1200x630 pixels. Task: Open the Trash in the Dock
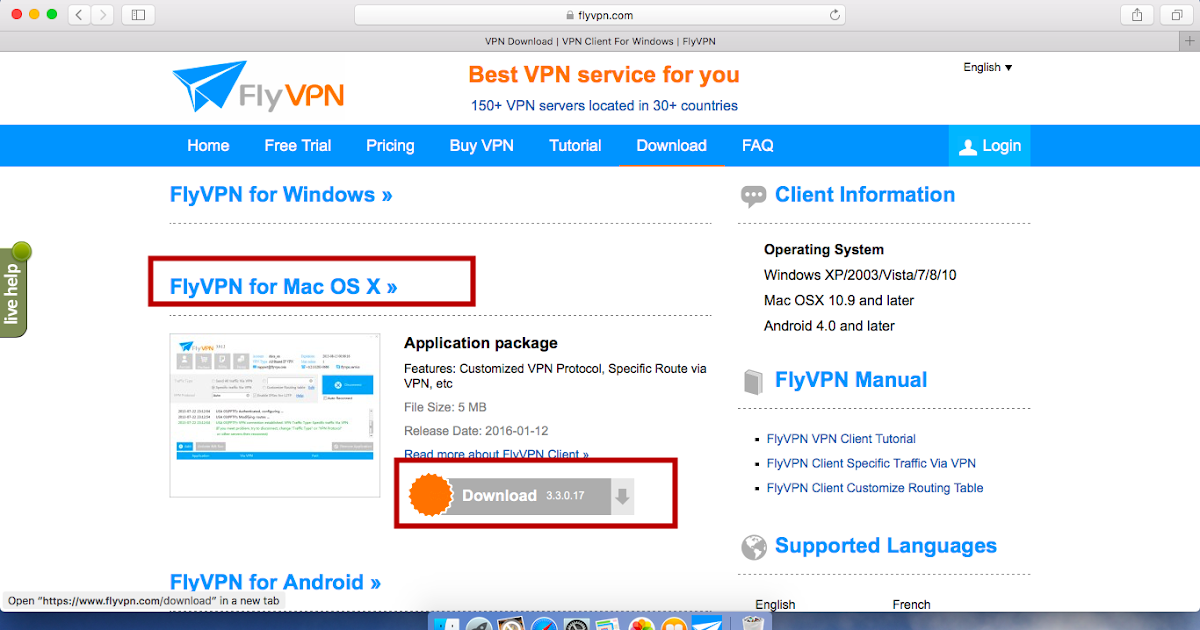coord(752,624)
